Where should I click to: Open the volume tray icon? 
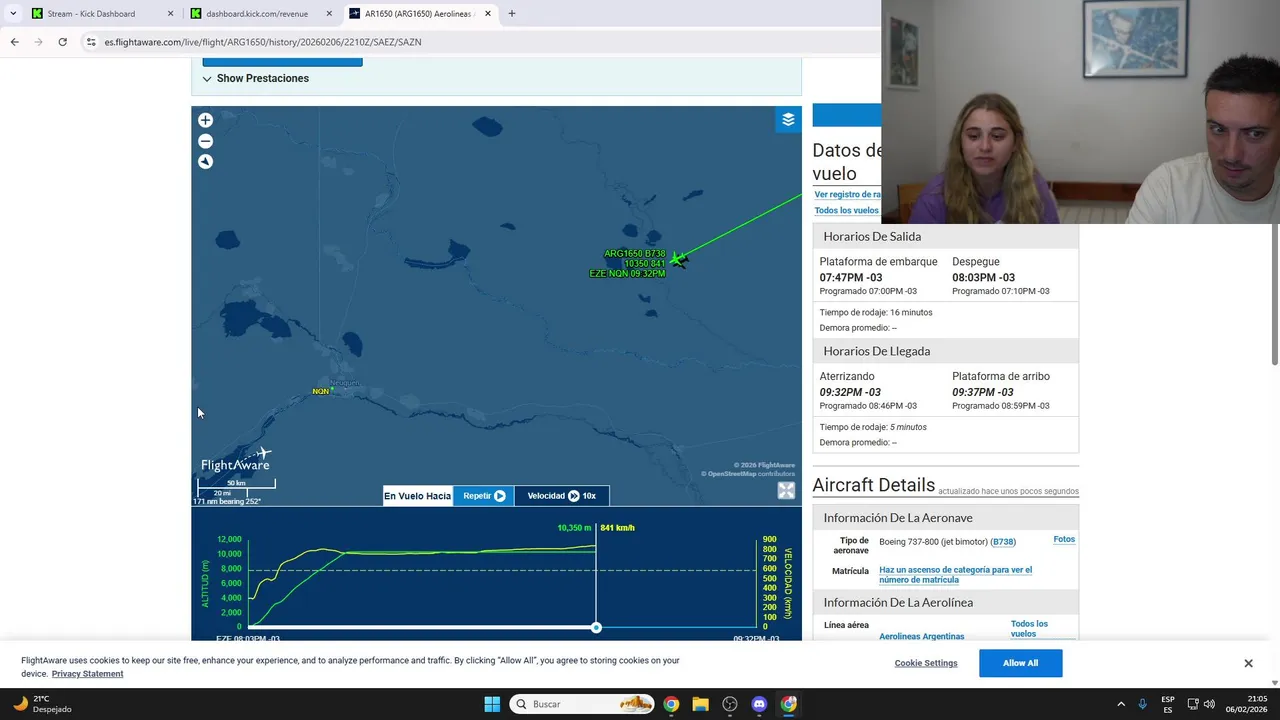[x=1209, y=704]
